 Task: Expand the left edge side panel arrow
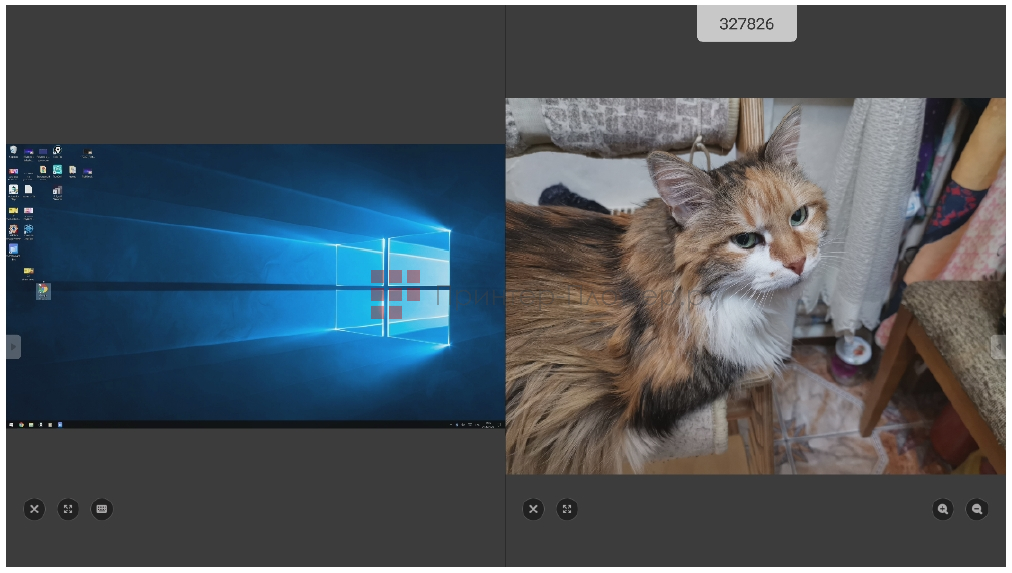point(14,347)
